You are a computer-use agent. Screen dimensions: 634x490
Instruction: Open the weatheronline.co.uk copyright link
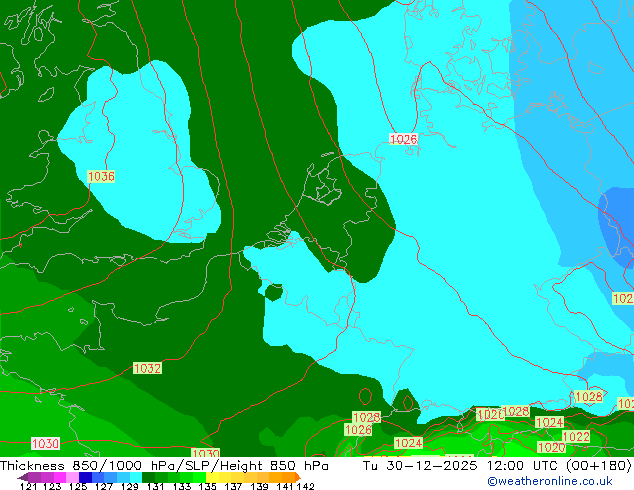click(x=550, y=481)
